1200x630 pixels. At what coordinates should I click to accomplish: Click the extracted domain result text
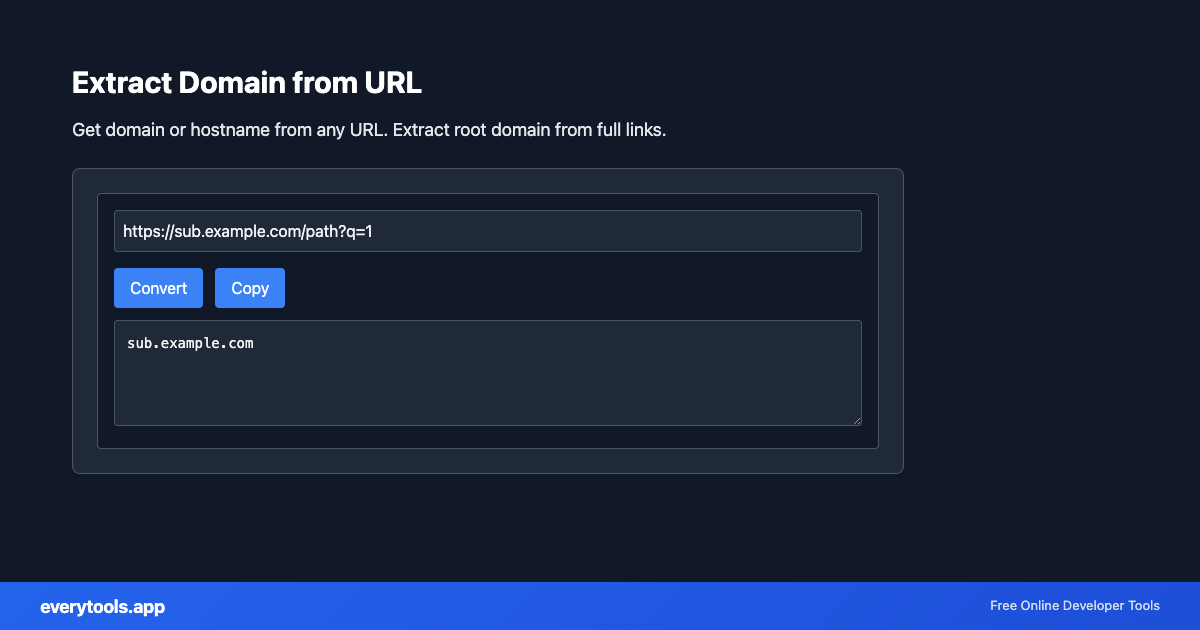point(189,343)
